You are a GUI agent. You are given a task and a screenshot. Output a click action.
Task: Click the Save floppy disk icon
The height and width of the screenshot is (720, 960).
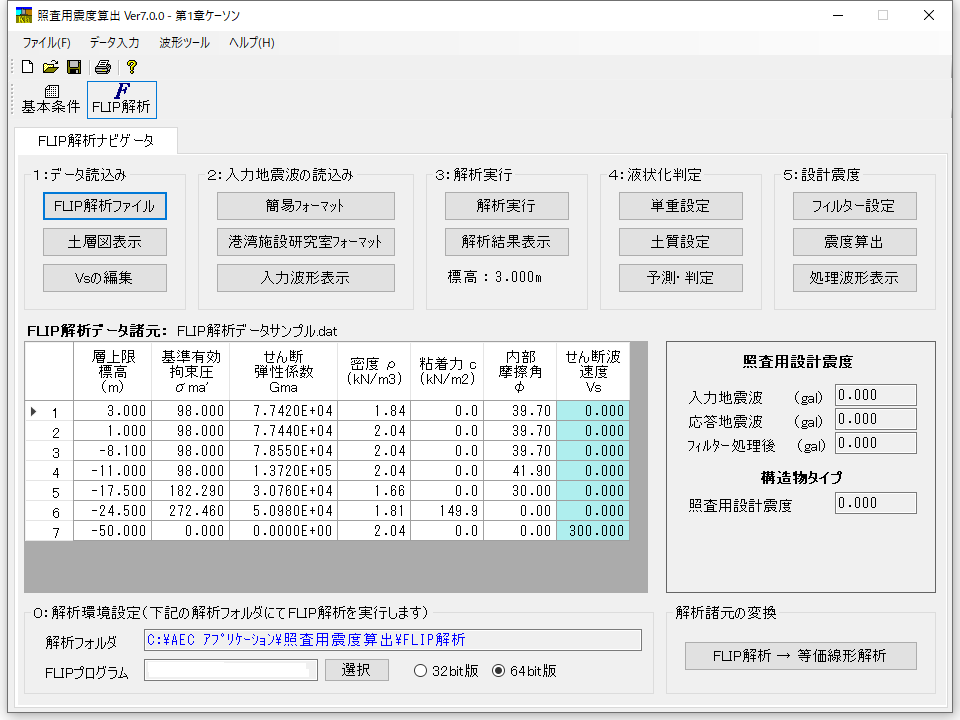(x=74, y=67)
